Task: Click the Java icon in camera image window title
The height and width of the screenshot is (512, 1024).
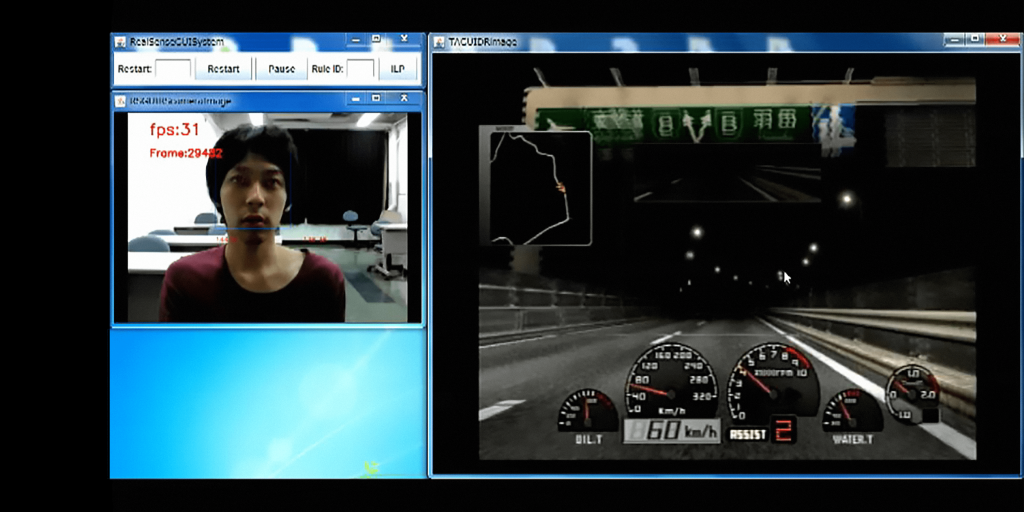Action: (120, 101)
